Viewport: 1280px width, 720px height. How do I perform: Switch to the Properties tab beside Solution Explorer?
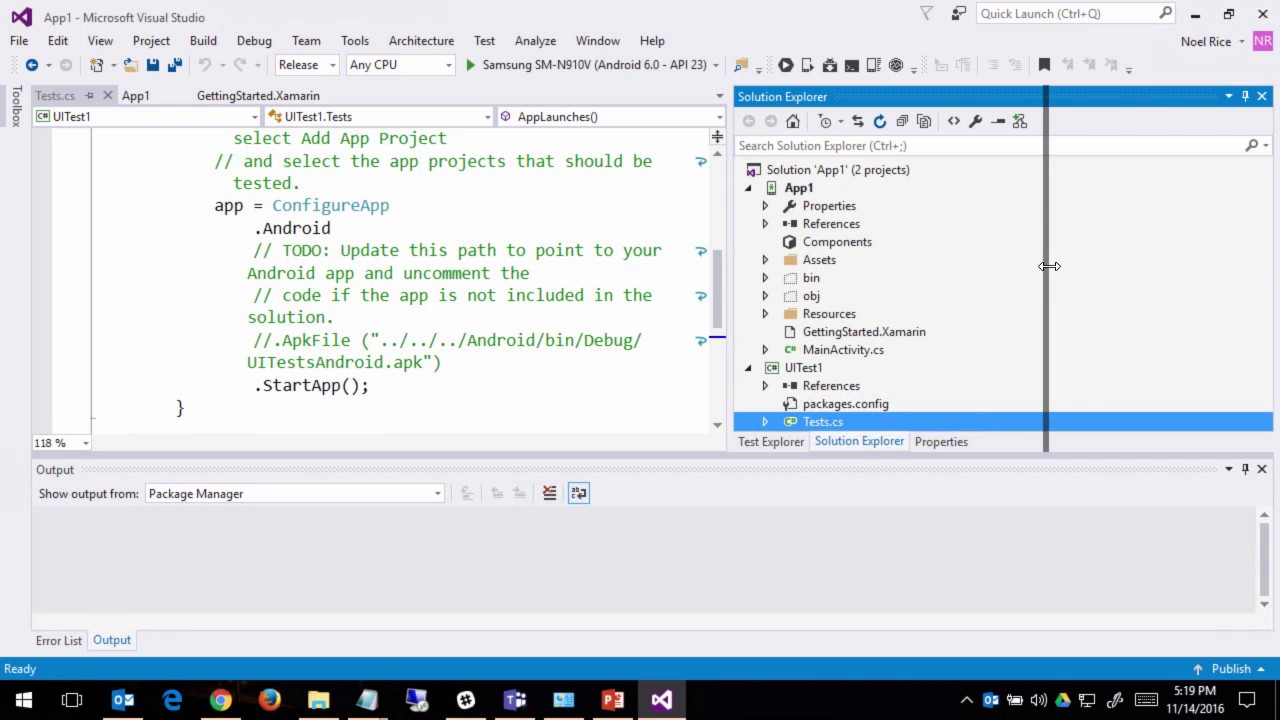(x=941, y=442)
